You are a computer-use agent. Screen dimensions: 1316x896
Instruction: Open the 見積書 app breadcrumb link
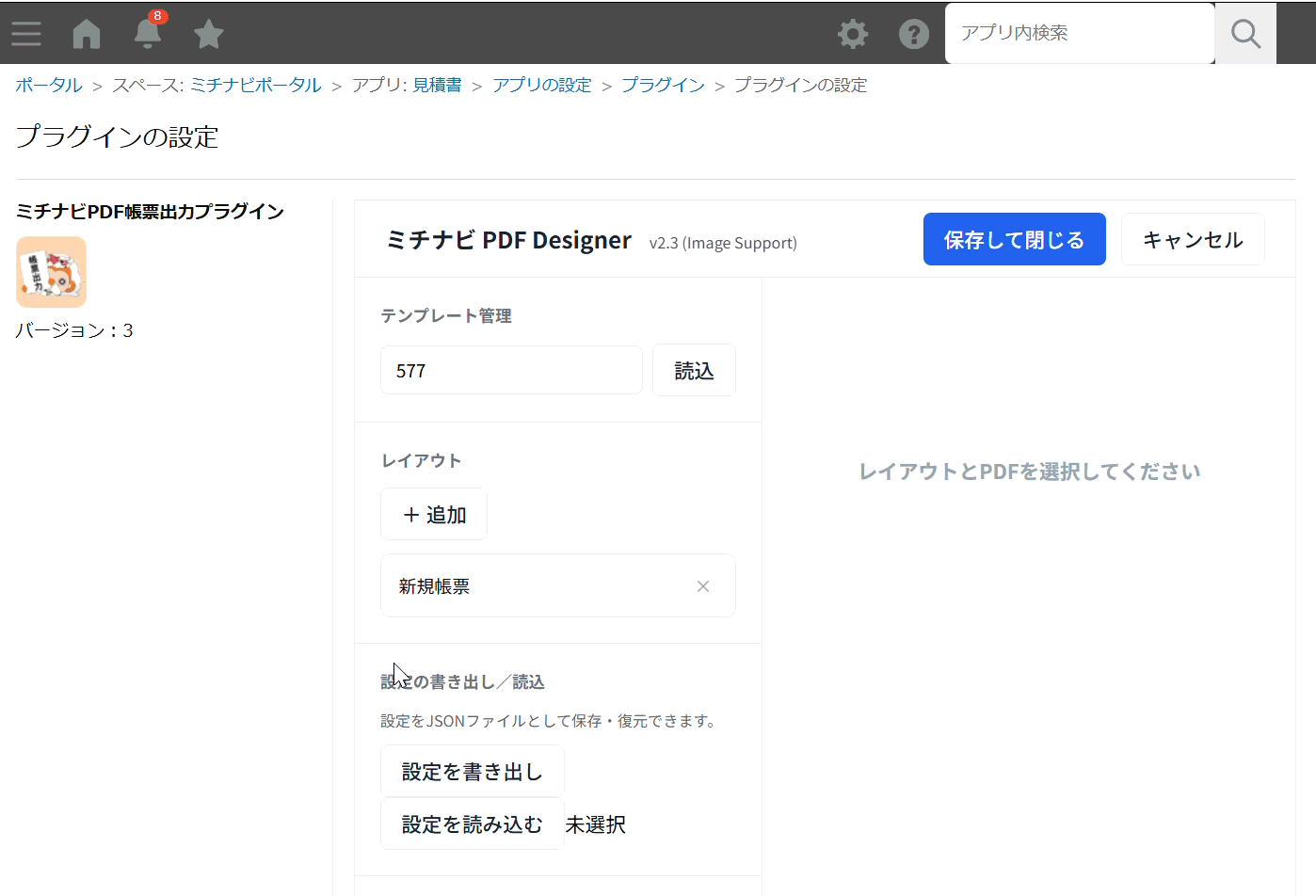[438, 86]
